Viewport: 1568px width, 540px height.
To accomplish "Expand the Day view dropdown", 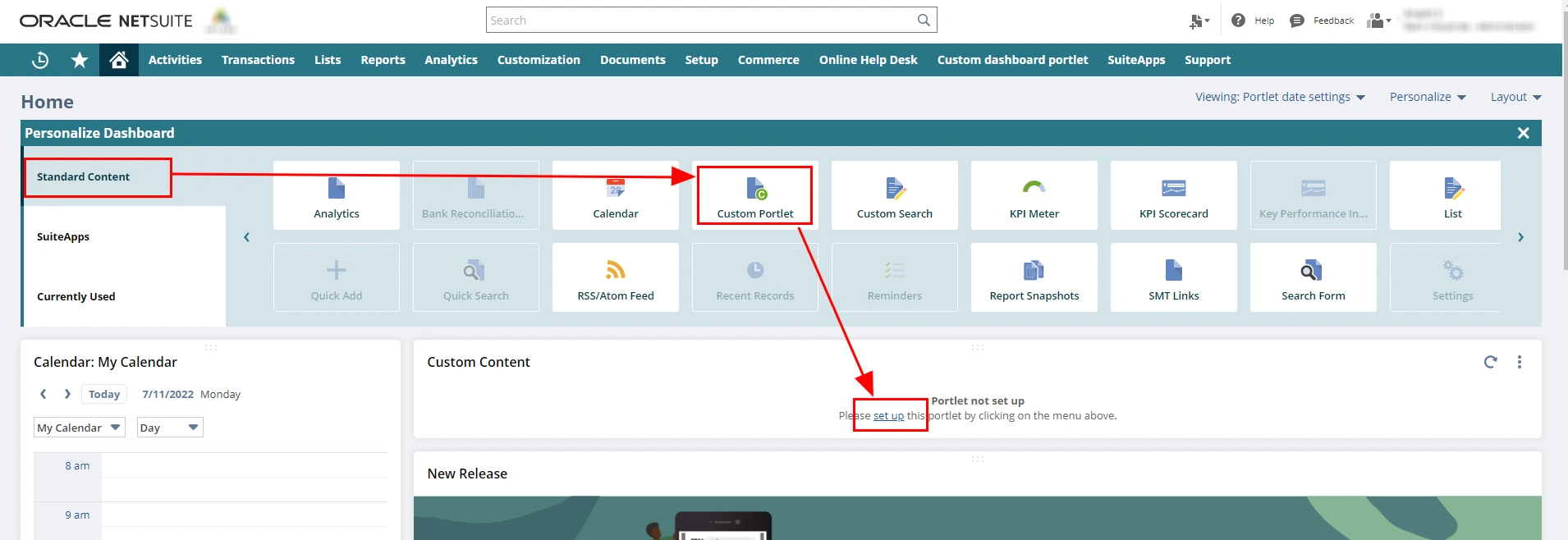I will (169, 428).
